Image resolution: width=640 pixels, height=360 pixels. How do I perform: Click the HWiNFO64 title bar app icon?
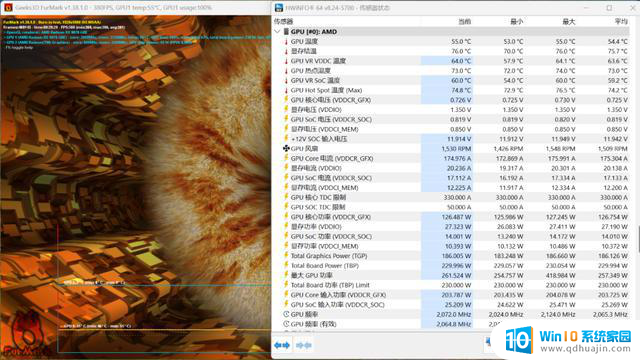click(279, 7)
